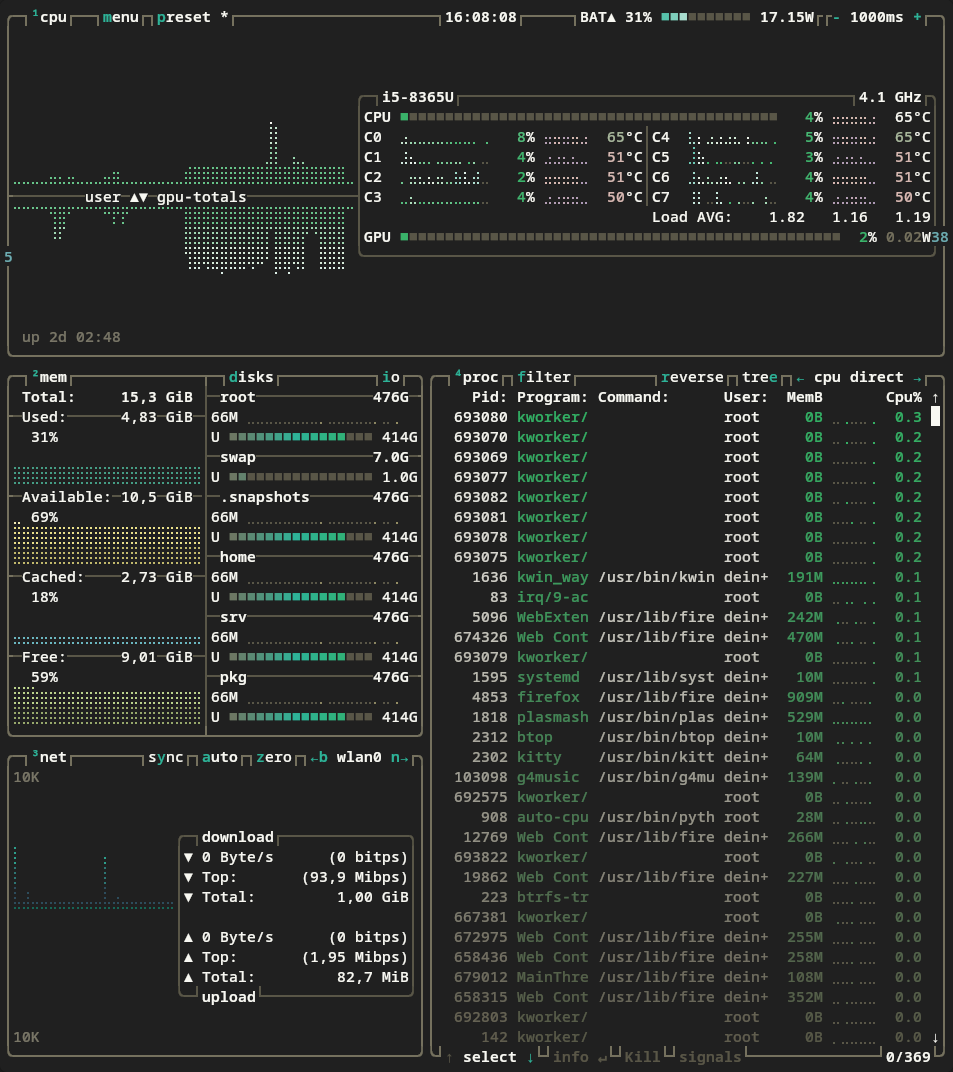Select the g4music process row

pos(688,777)
